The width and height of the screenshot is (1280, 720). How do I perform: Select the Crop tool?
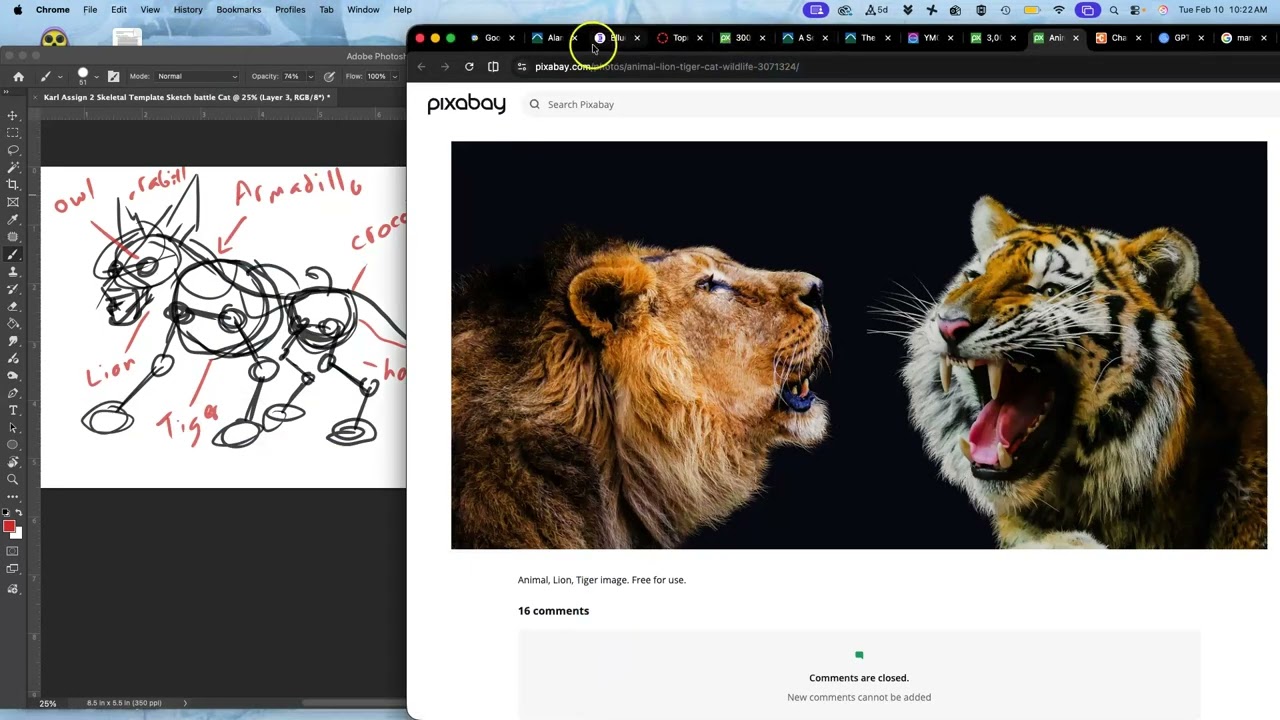click(13, 184)
